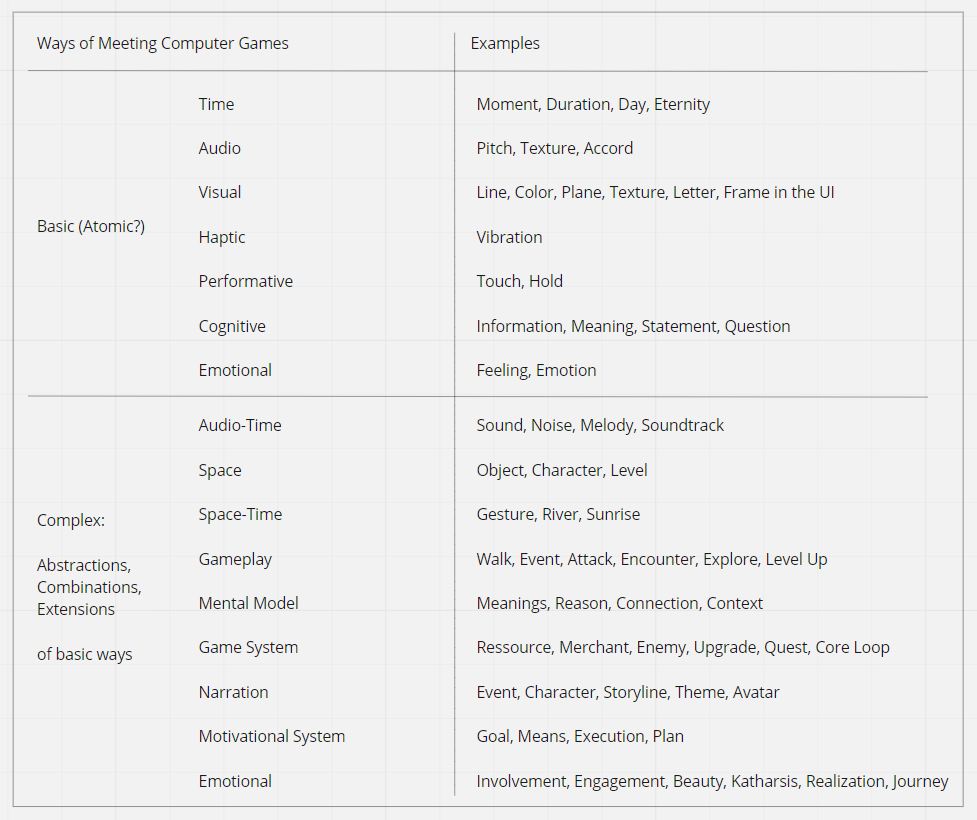The height and width of the screenshot is (820, 977).
Task: Select the 'Motivational System' row label
Action: (x=271, y=736)
